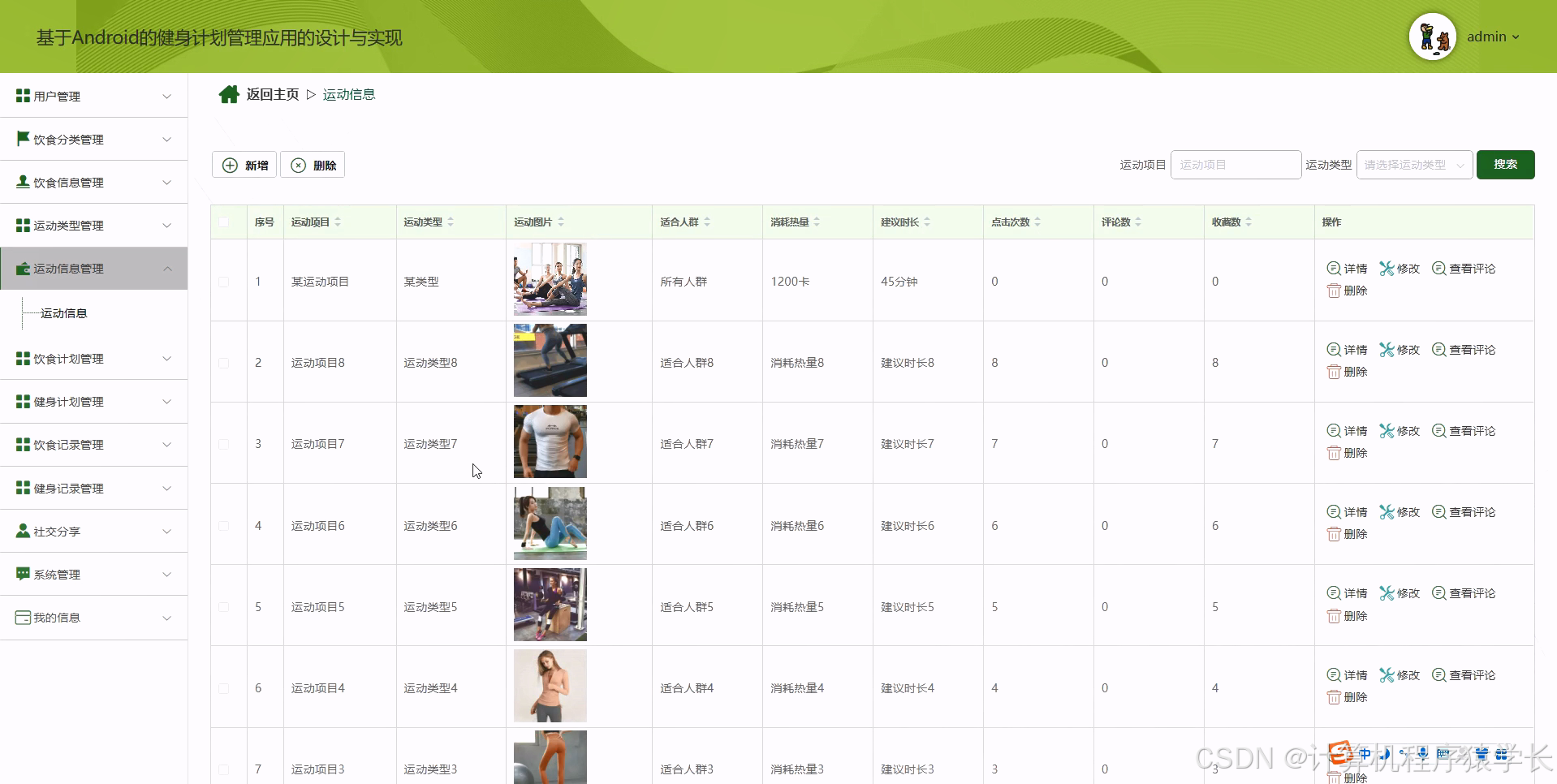Sort by 点击次数 column arrows
The width and height of the screenshot is (1557, 784).
coord(1037,222)
